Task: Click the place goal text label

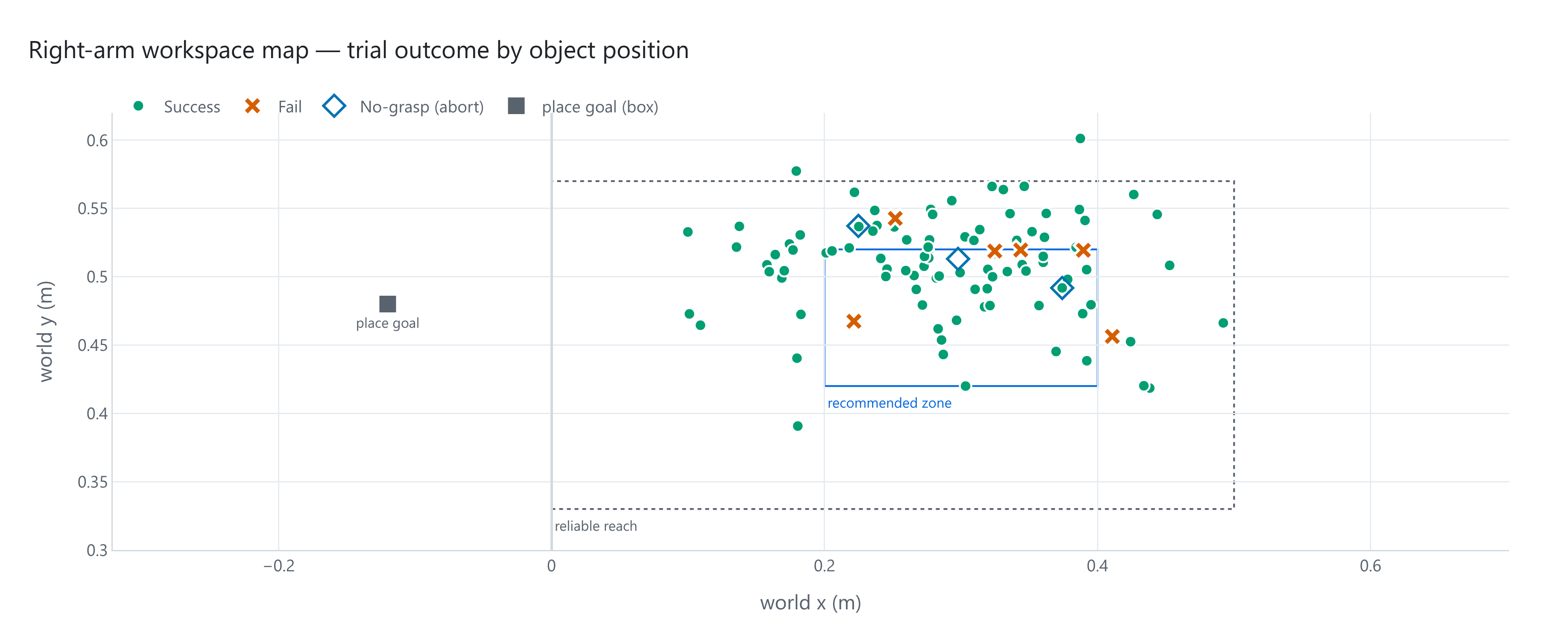Action: point(388,323)
